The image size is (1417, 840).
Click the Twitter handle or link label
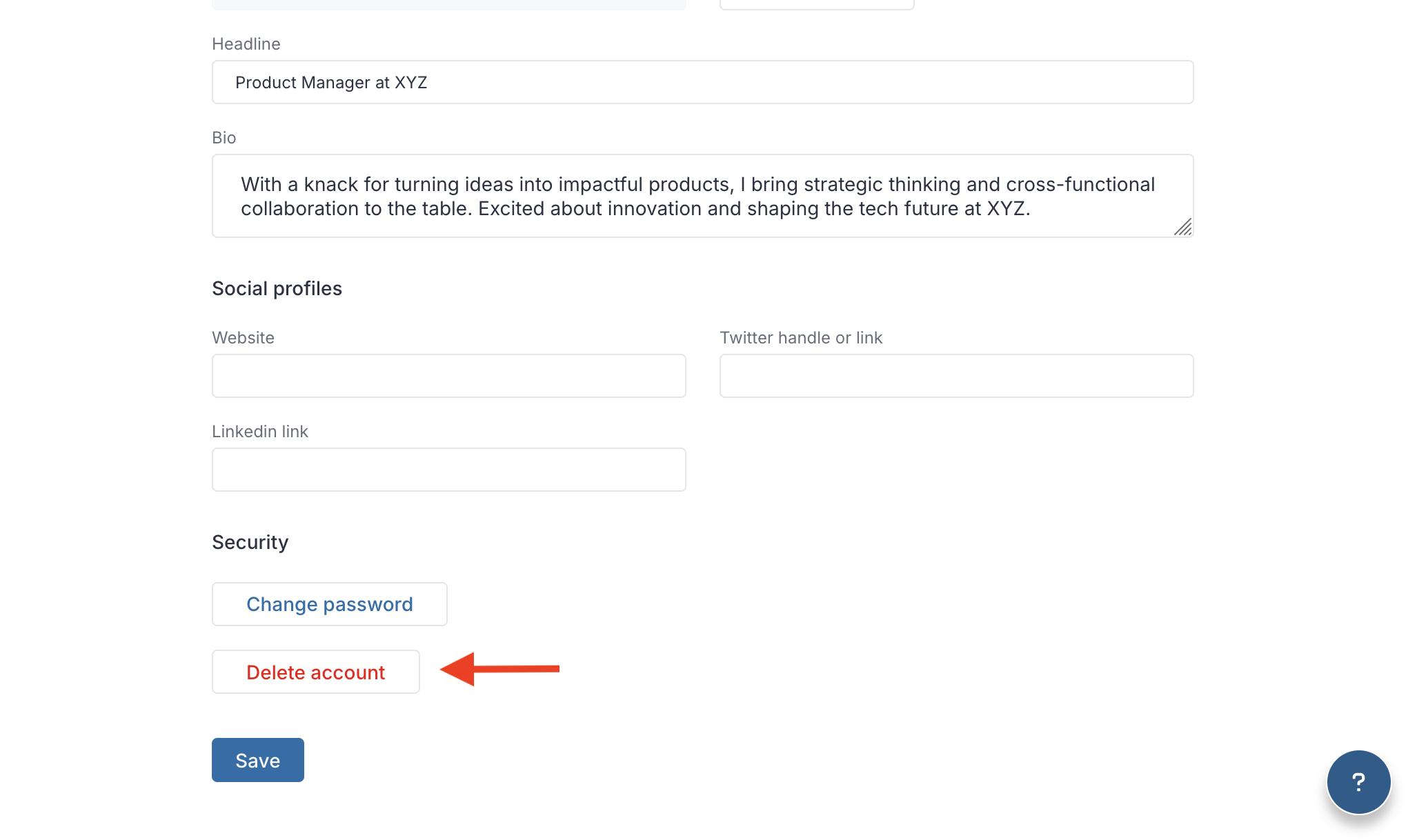click(801, 338)
